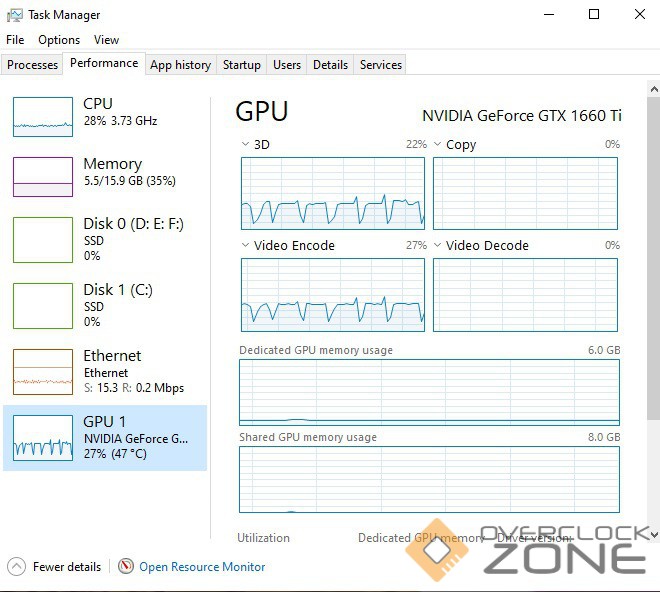Switch to the Processes tab
Screen dimensions: 660x592
coord(33,65)
